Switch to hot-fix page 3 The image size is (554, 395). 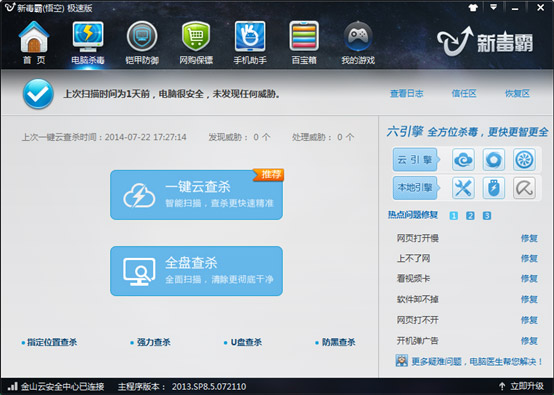[487, 216]
